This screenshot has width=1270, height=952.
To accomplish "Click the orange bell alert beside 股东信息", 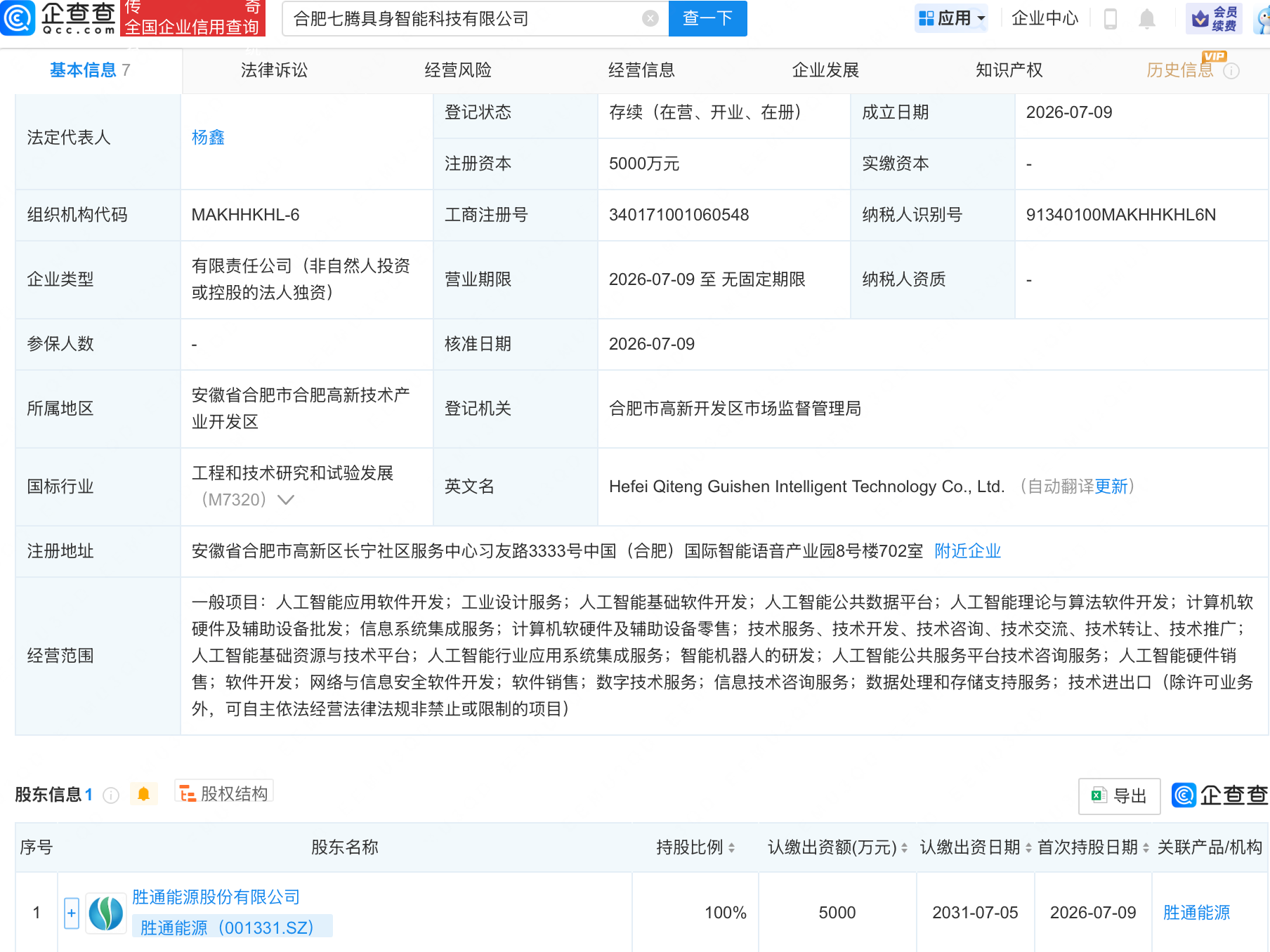I will [144, 794].
